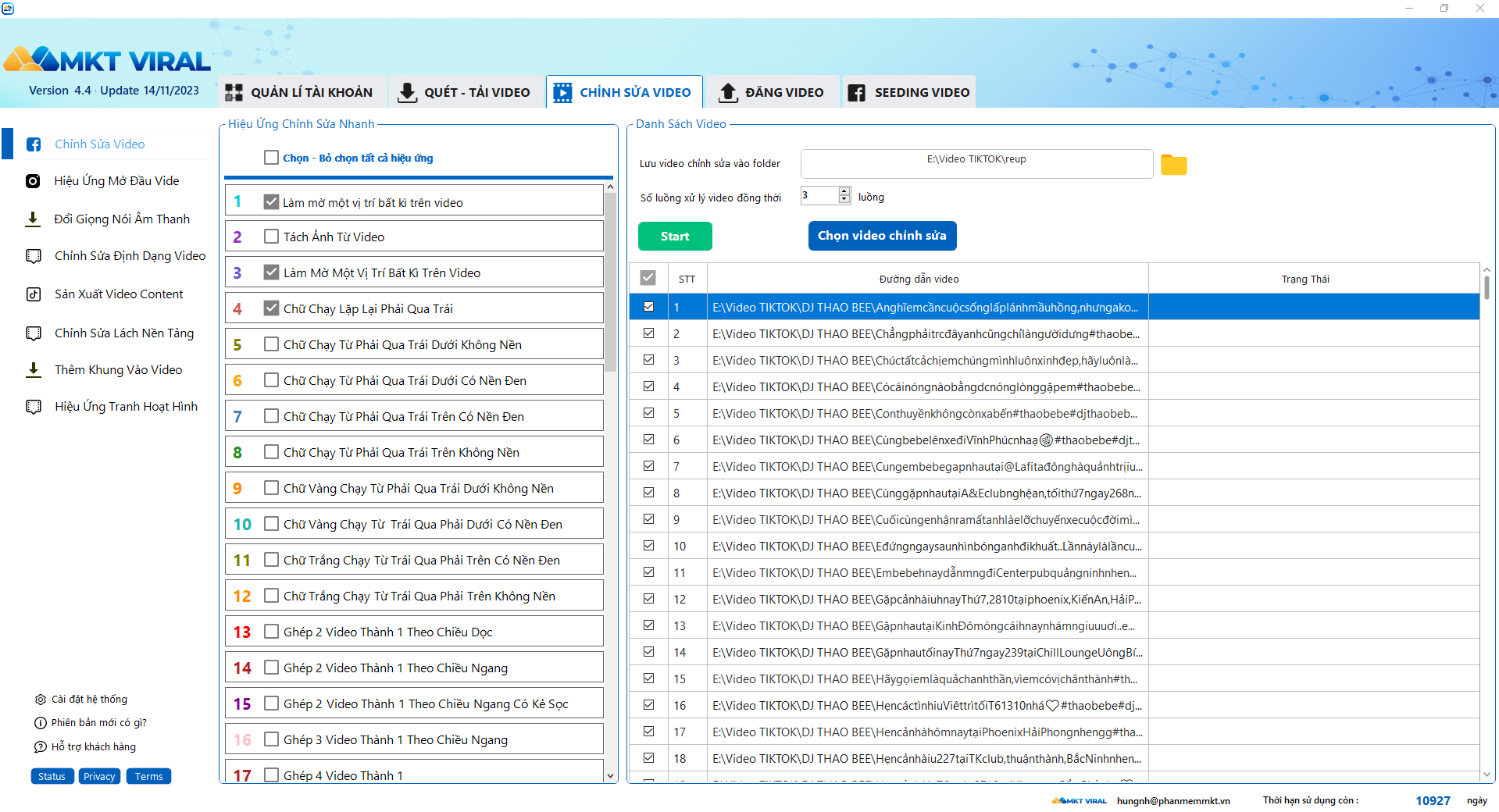Increase the thread count with the up arrow
Image resolution: width=1499 pixels, height=812 pixels.
844,191
